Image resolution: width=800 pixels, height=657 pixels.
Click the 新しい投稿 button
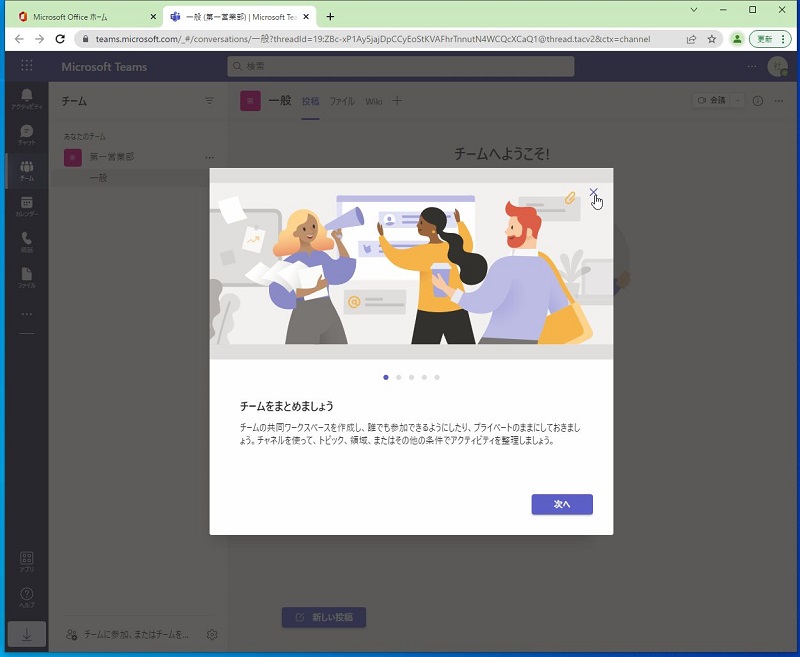coord(324,617)
